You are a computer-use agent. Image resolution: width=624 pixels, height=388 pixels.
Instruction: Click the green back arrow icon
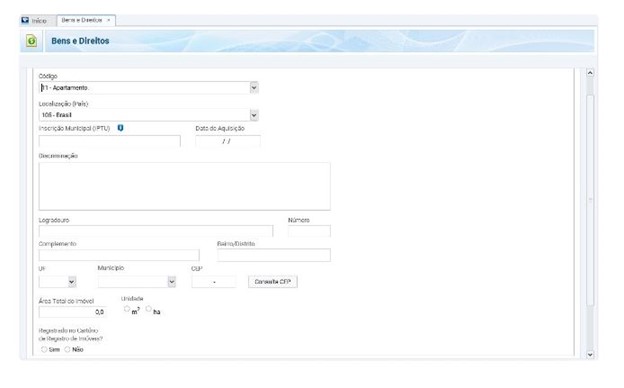(x=31, y=41)
